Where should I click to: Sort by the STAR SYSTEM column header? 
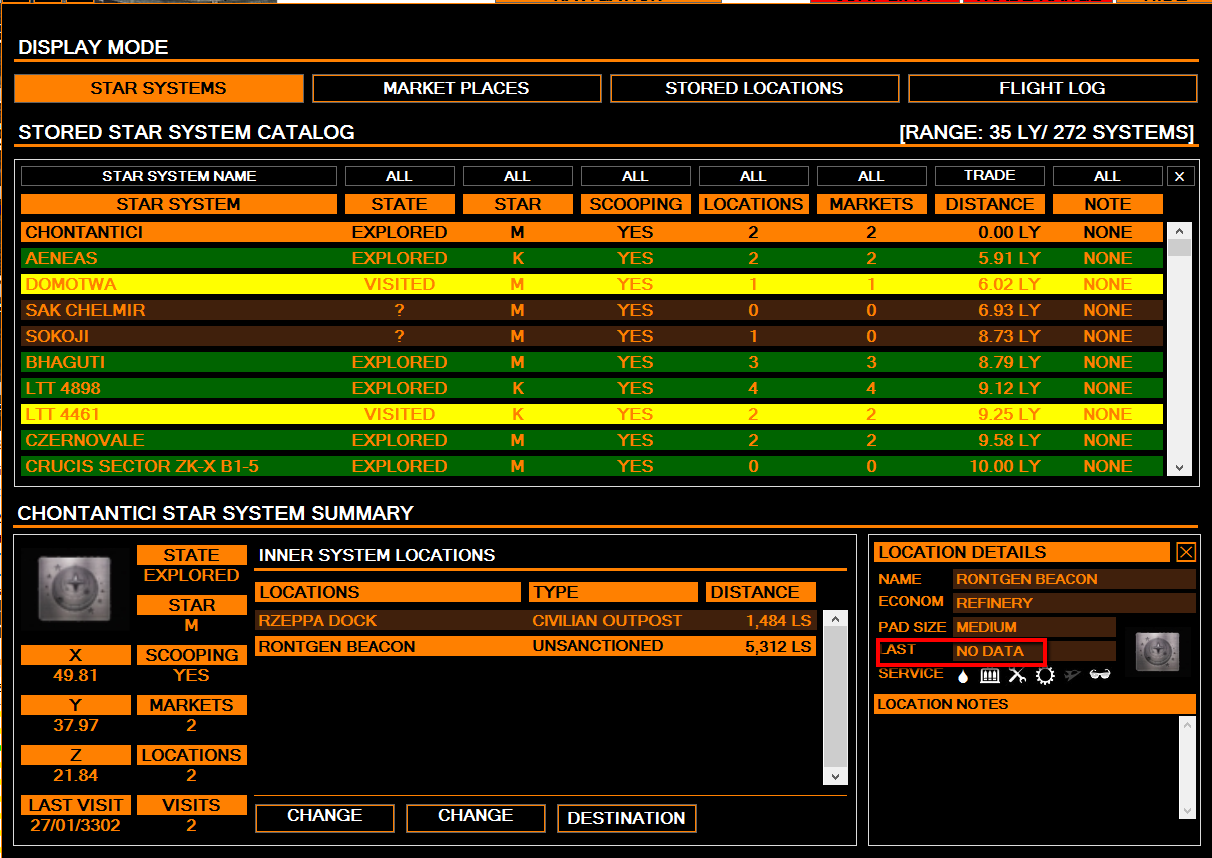click(179, 204)
